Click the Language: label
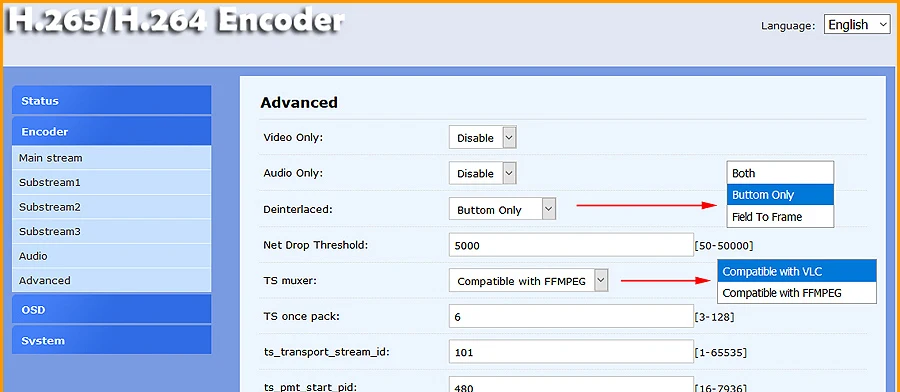Image resolution: width=900 pixels, height=392 pixels. [788, 25]
